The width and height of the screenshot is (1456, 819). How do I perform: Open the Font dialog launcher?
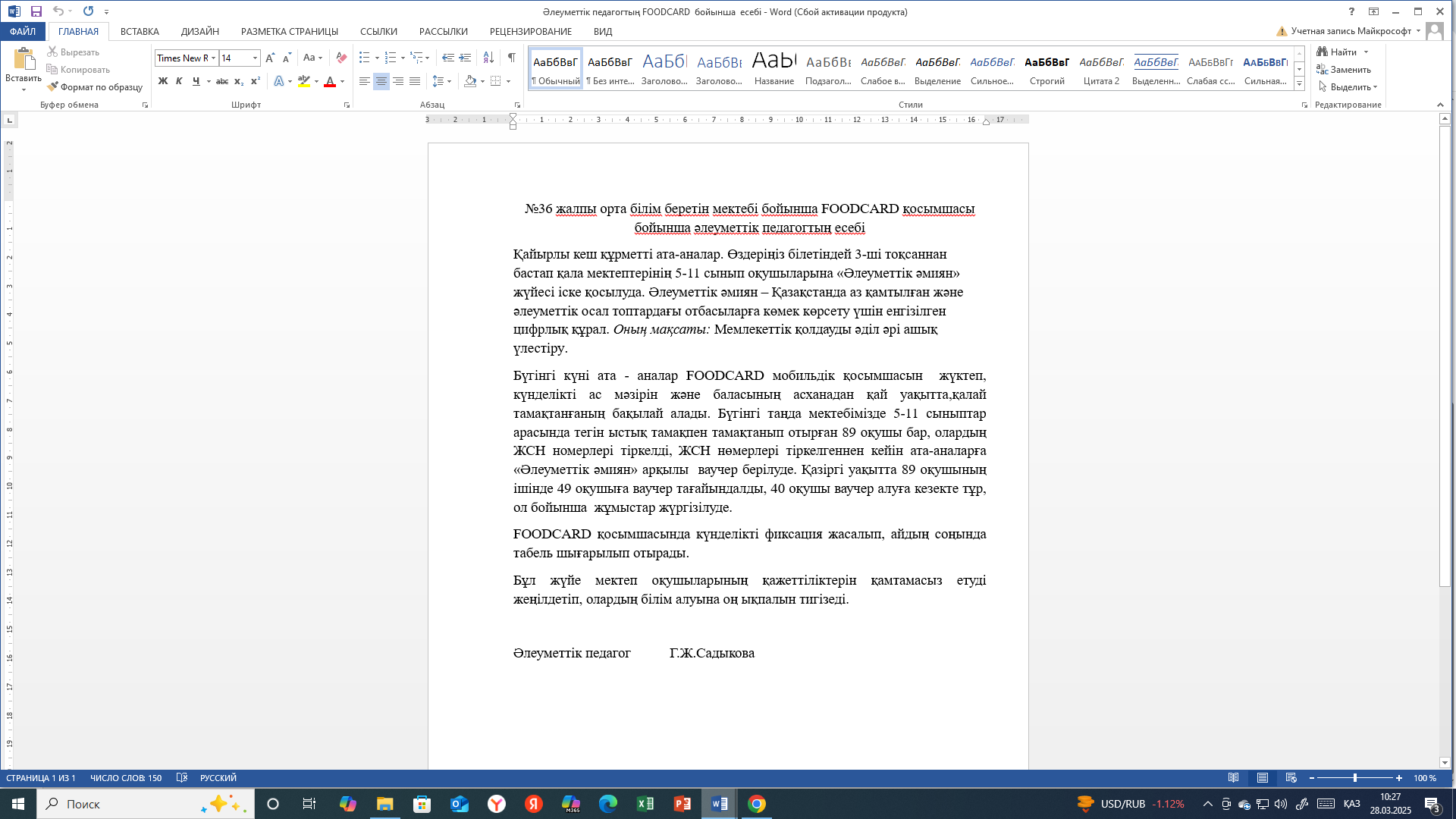coord(347,105)
